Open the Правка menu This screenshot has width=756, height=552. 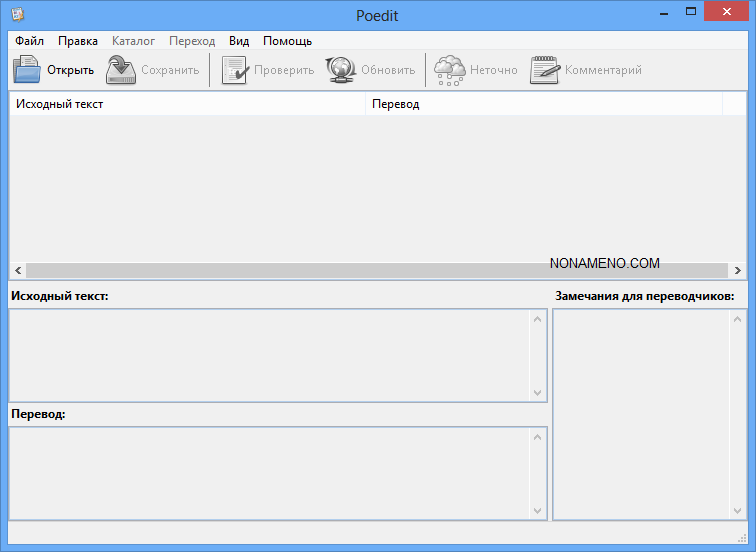click(x=78, y=41)
